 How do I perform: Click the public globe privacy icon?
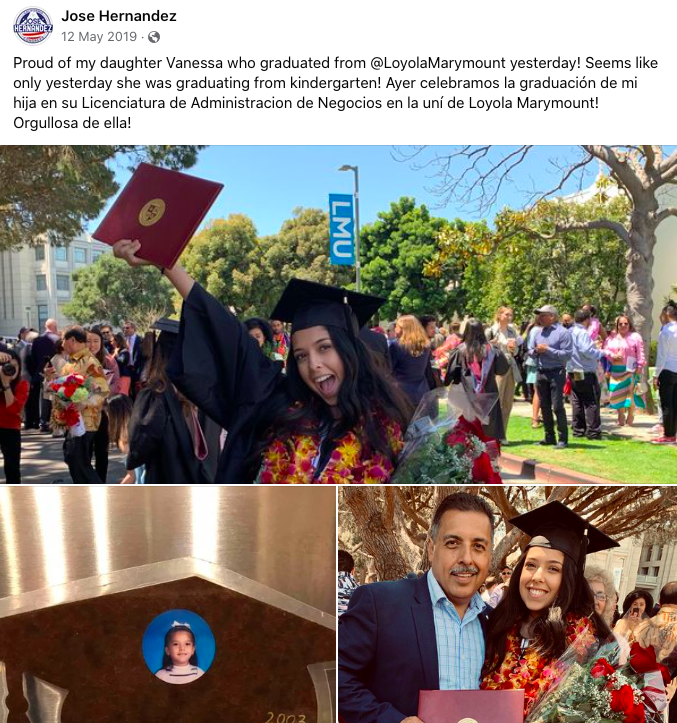(154, 37)
